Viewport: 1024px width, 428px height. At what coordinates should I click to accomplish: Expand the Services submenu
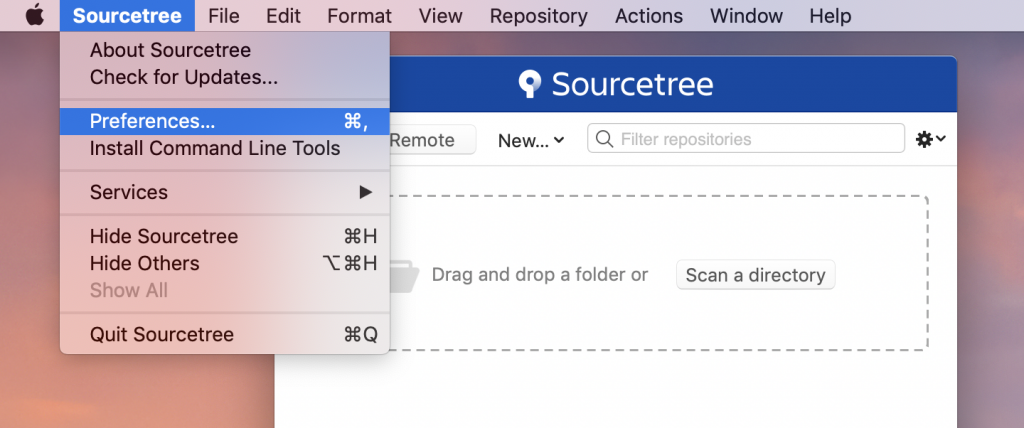225,192
